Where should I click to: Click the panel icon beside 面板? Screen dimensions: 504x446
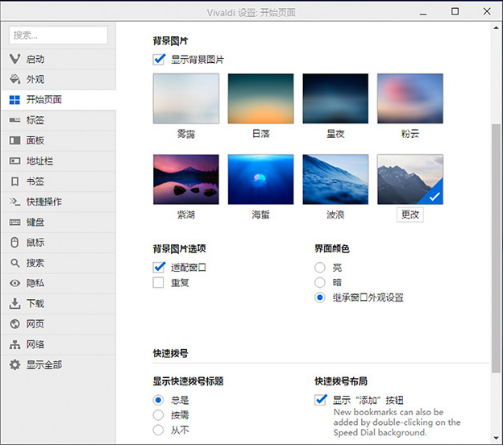pyautogui.click(x=15, y=140)
